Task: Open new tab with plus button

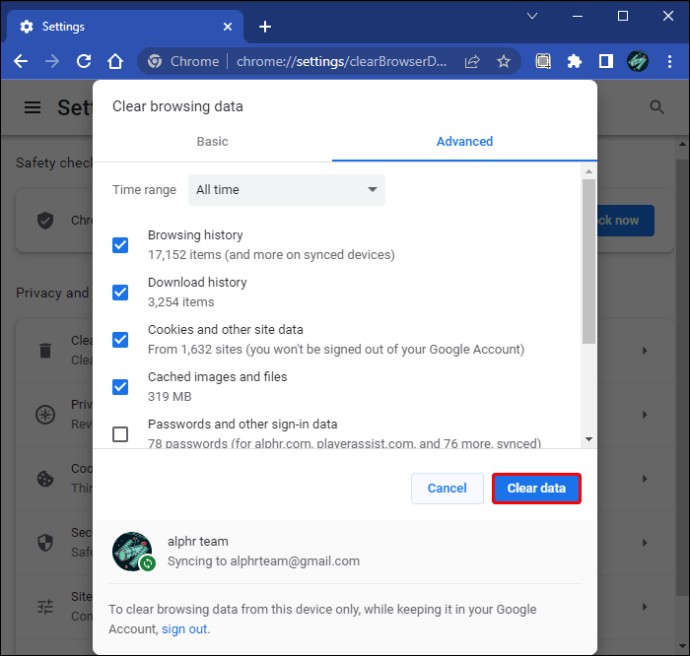Action: pos(265,26)
